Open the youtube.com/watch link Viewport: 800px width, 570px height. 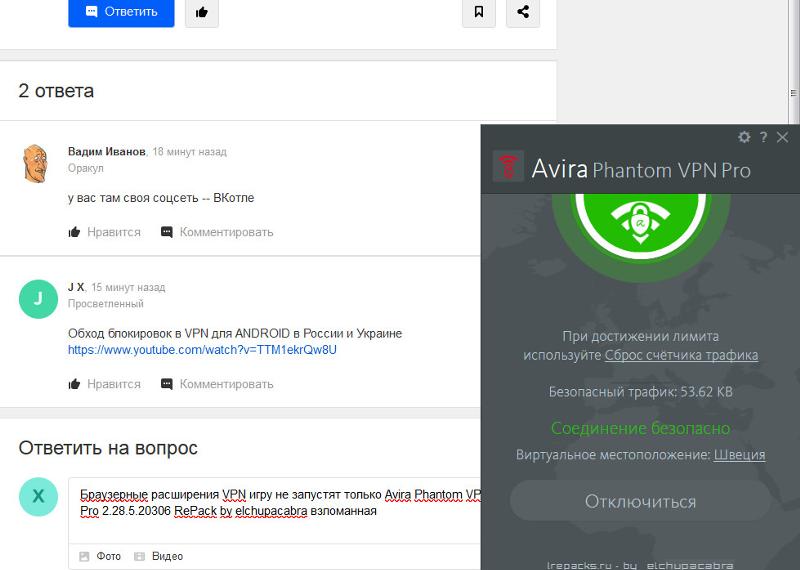pos(202,350)
